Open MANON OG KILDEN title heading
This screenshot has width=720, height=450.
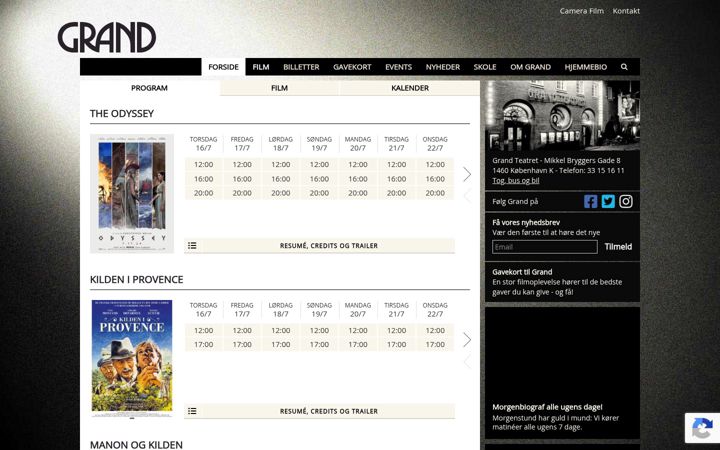pyautogui.click(x=136, y=444)
